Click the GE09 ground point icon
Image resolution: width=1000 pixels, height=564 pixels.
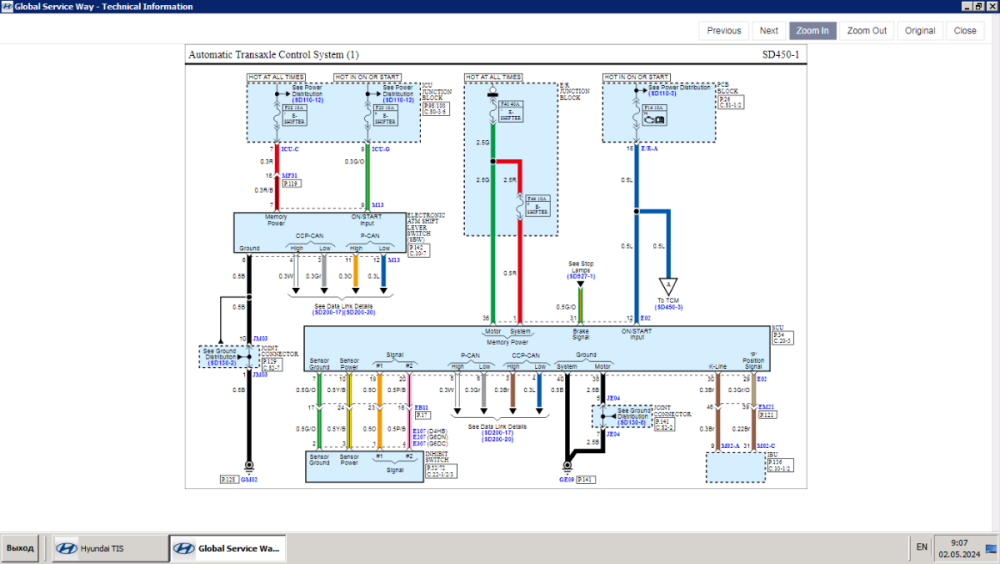coord(567,466)
